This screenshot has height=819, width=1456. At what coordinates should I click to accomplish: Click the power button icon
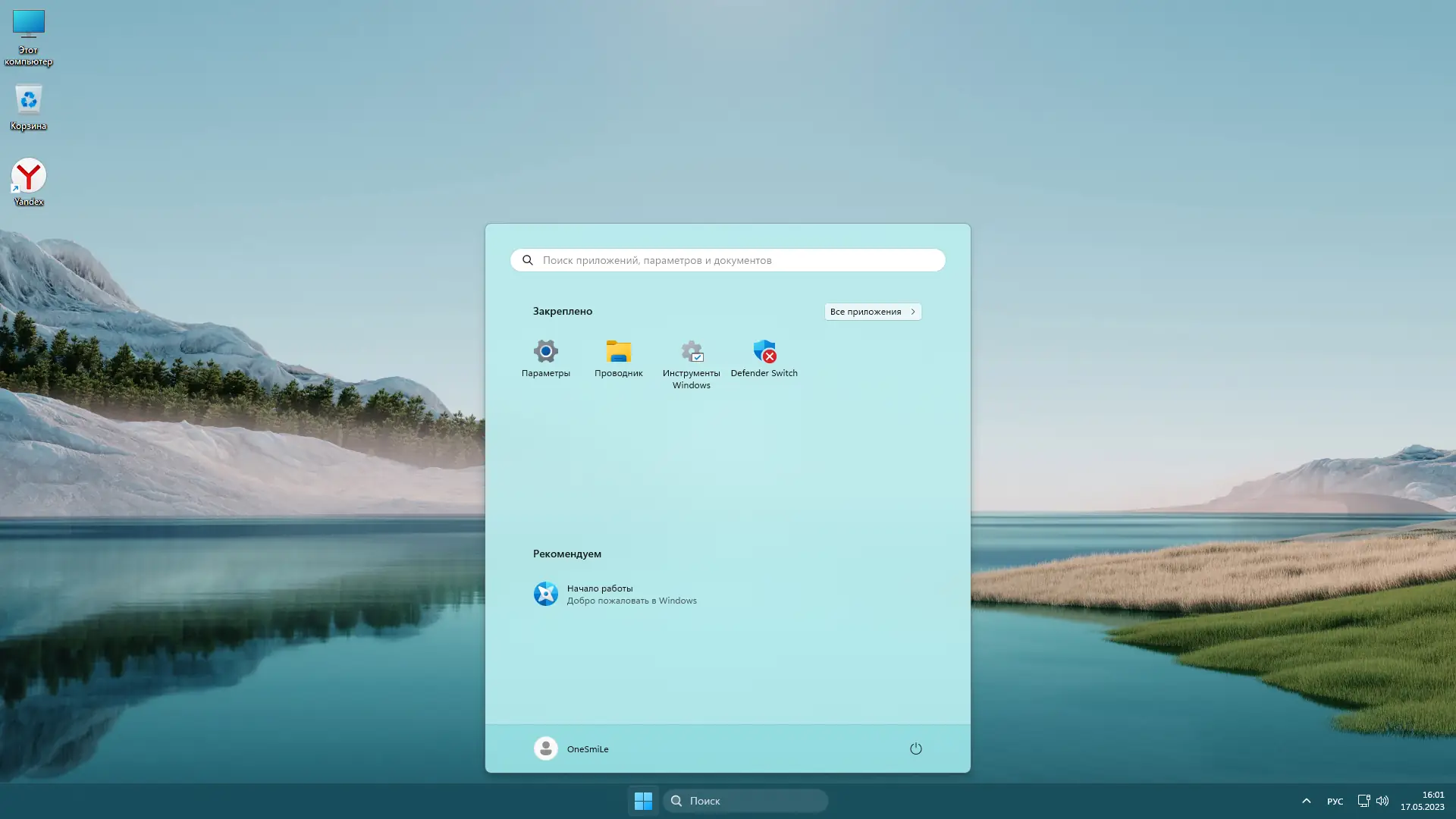pos(915,748)
